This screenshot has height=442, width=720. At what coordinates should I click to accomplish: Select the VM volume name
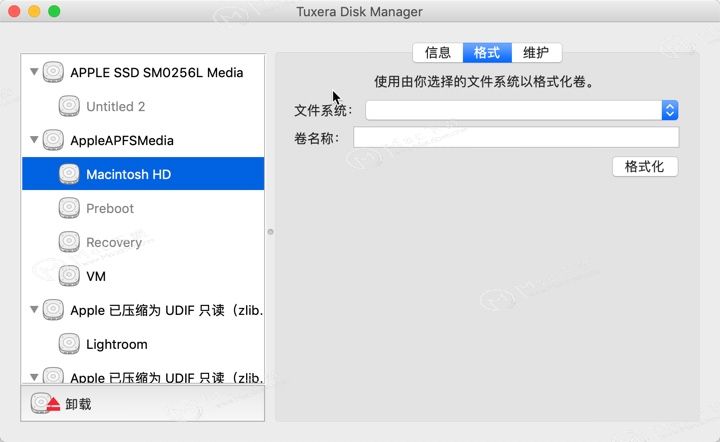(96, 276)
